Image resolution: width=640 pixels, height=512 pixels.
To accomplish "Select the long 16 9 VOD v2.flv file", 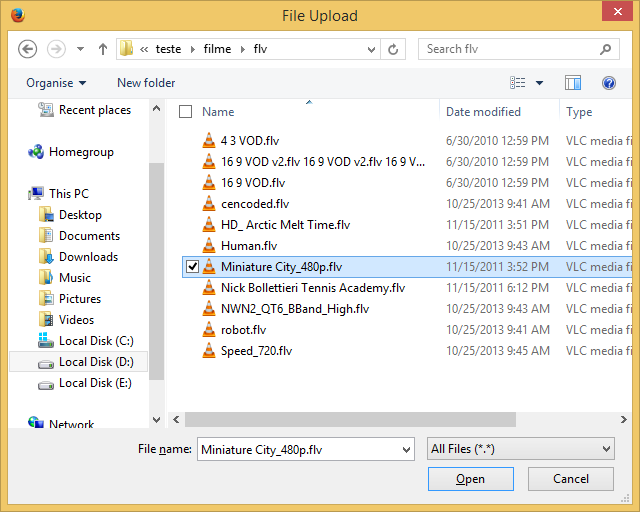I will 323,162.
